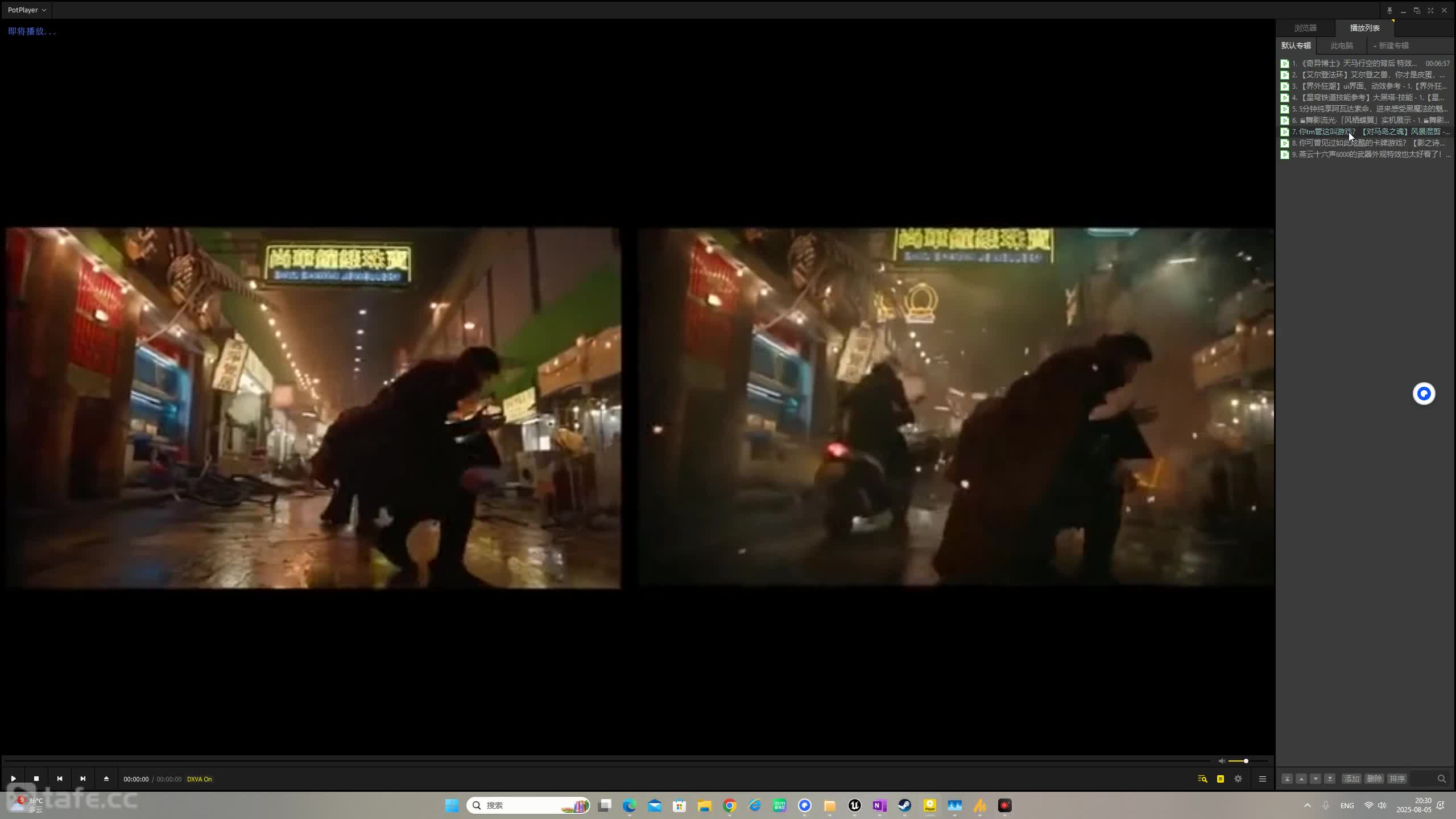Open the Windows Start menu
Viewport: 1456px width, 819px height.
(452, 805)
